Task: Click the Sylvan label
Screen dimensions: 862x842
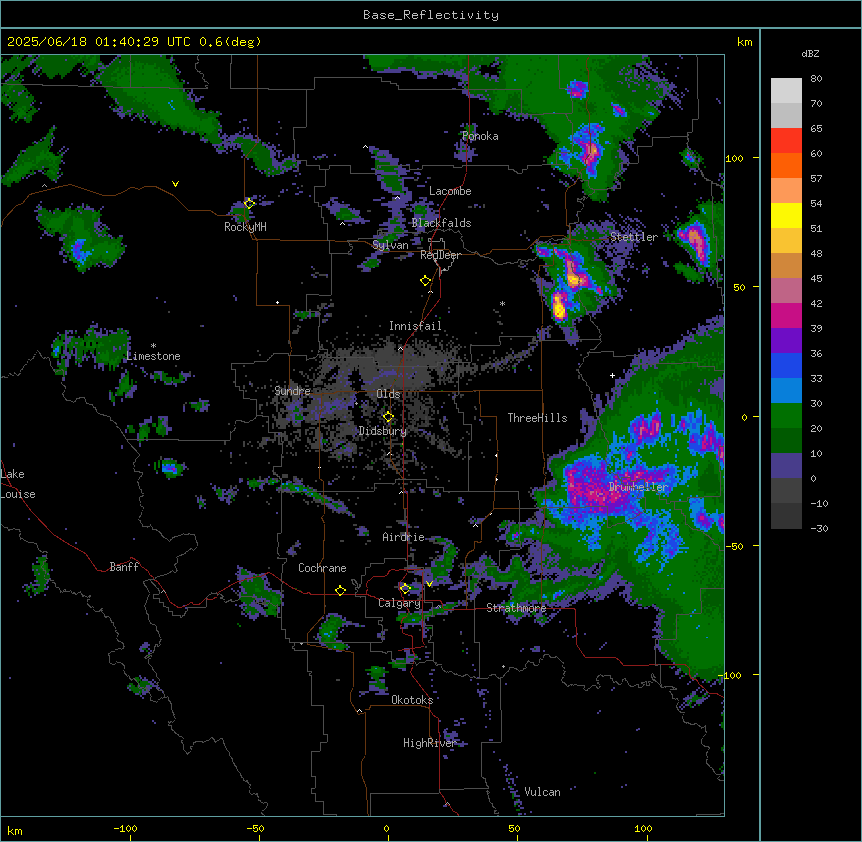Action: point(390,245)
